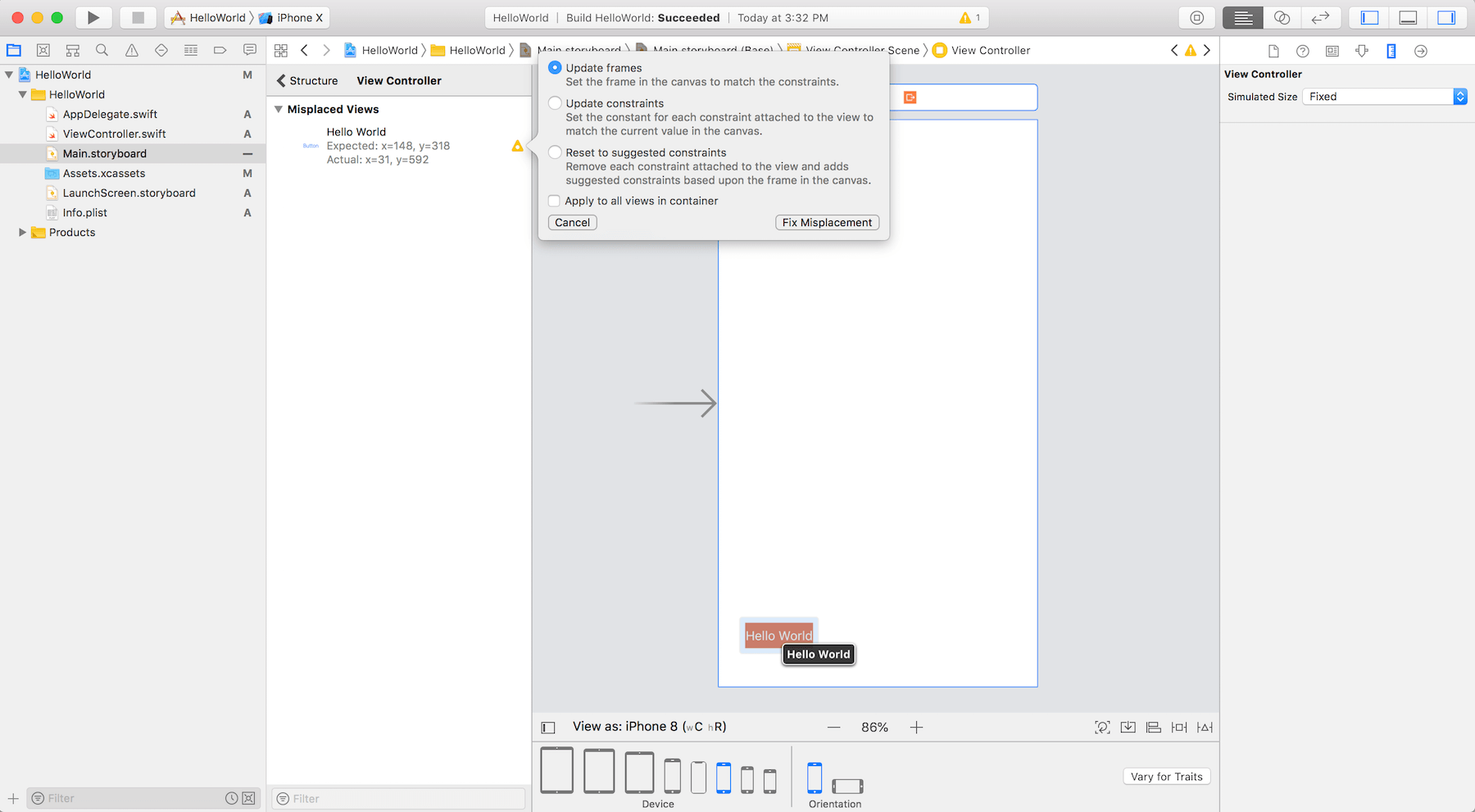Hide the Utilities inspector pane
1475x812 pixels.
(x=1446, y=17)
